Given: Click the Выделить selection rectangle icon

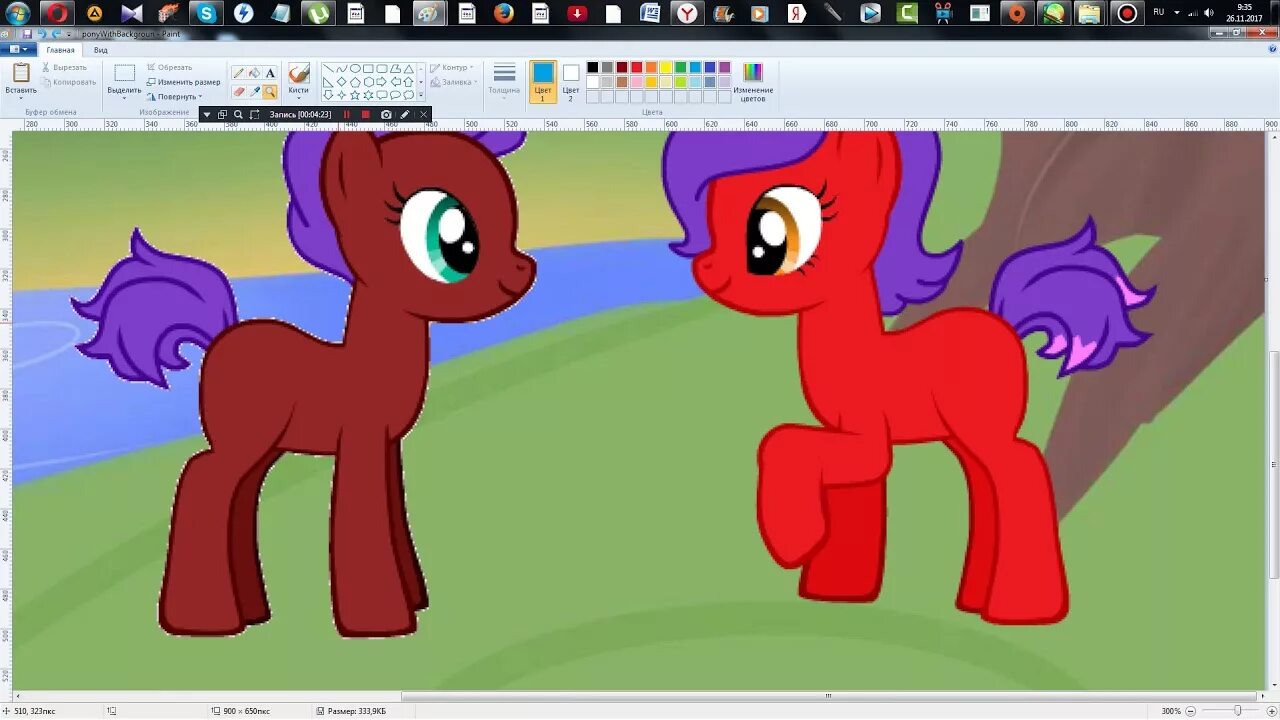Looking at the screenshot, I should coord(124,73).
